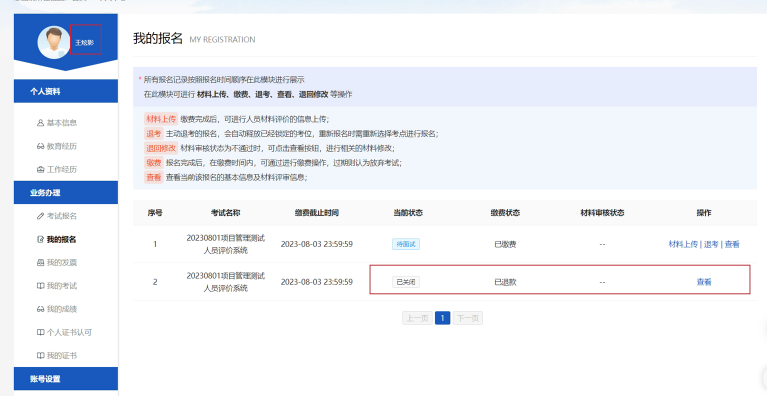Screen dimensions: 767x396
Task: Click the 材料审核状态 column header
Action: point(602,213)
